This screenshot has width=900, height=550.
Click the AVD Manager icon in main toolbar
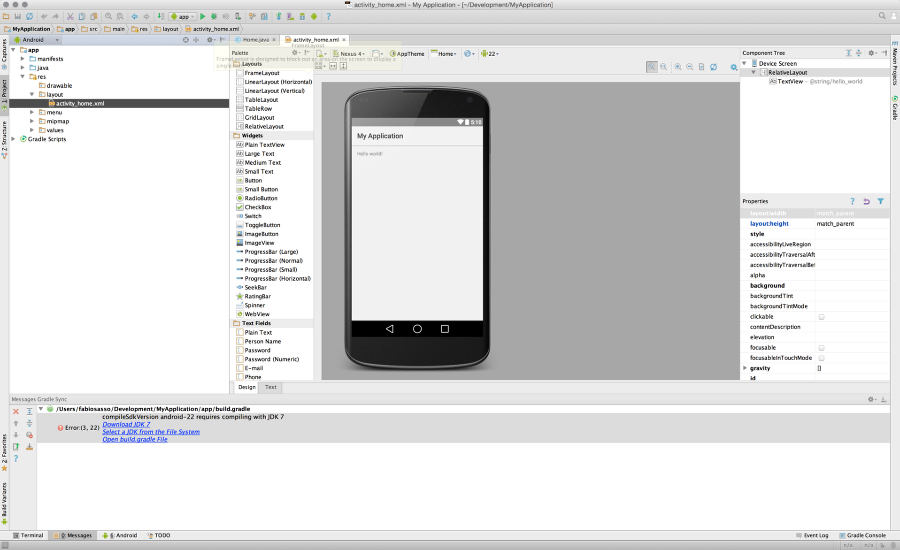click(290, 17)
